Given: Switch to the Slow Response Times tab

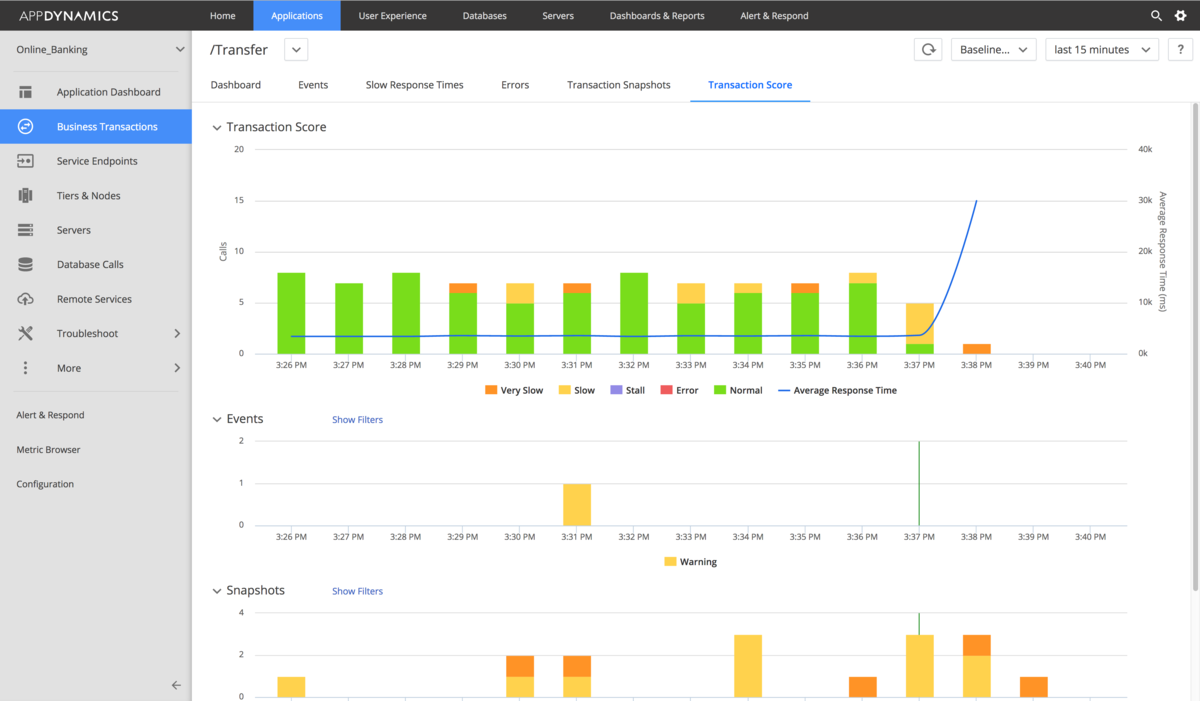Looking at the screenshot, I should coord(415,85).
